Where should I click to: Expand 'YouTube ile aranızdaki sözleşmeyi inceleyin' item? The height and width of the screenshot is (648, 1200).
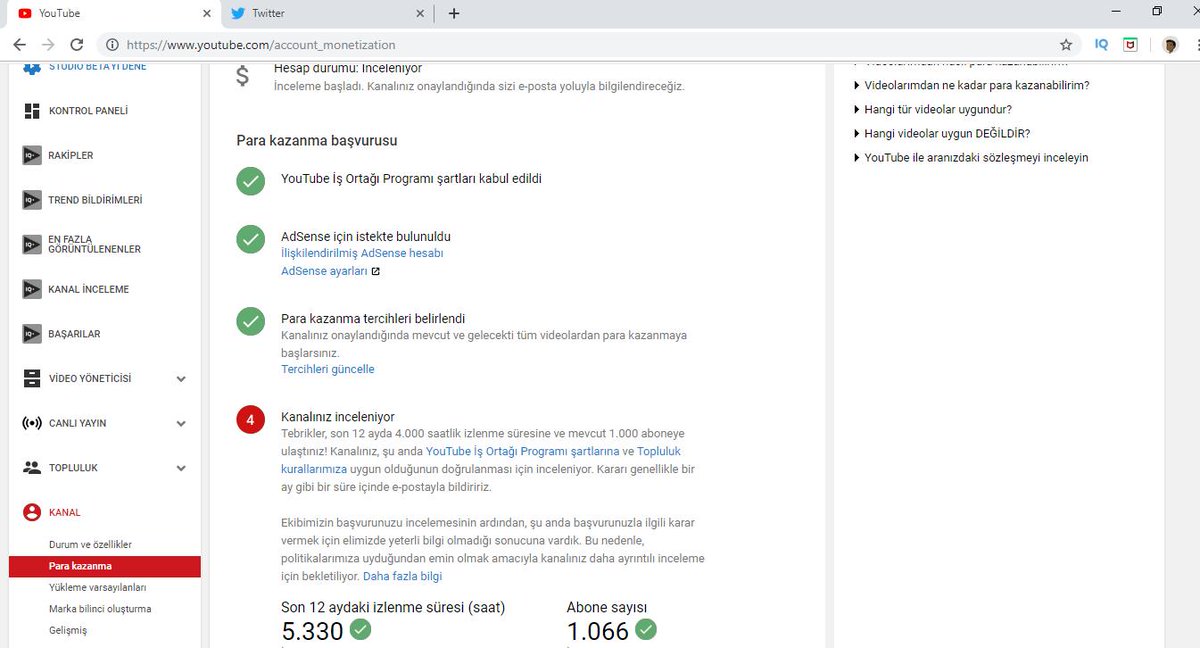tap(970, 157)
